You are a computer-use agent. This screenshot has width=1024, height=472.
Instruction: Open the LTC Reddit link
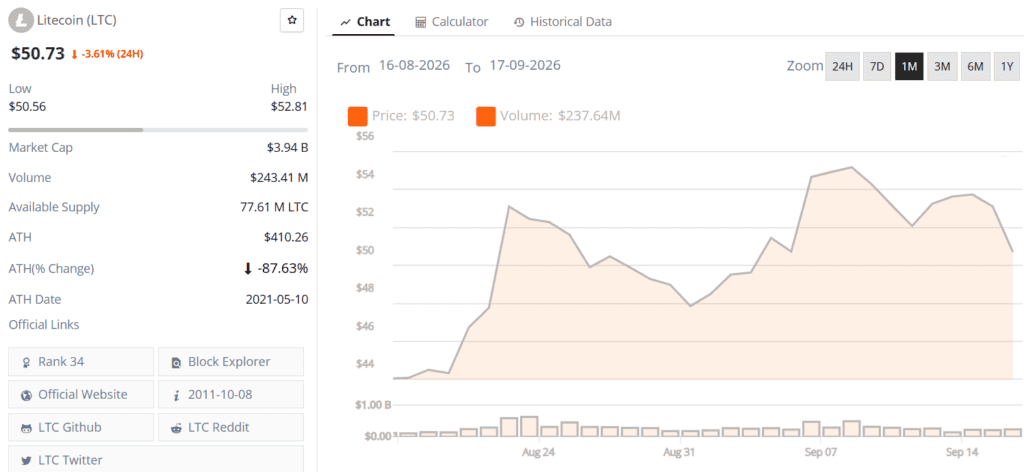[231, 428]
